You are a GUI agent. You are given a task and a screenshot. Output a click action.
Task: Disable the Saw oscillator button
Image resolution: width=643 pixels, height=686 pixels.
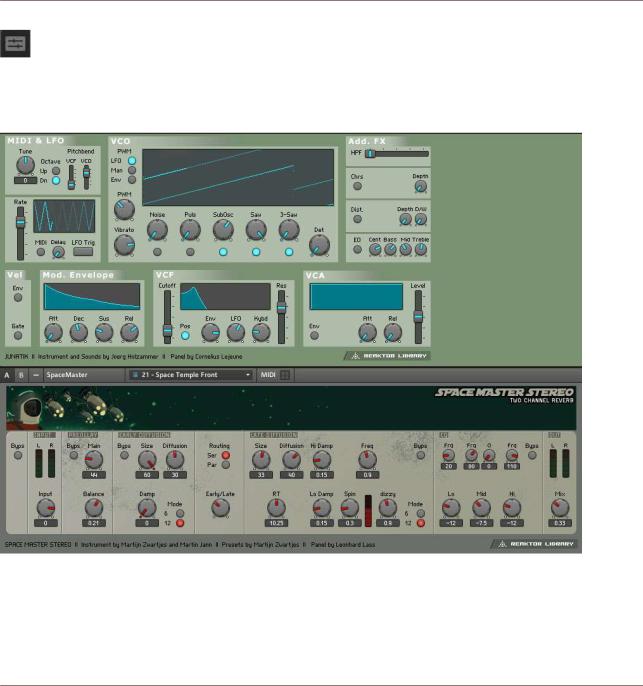pos(256,252)
